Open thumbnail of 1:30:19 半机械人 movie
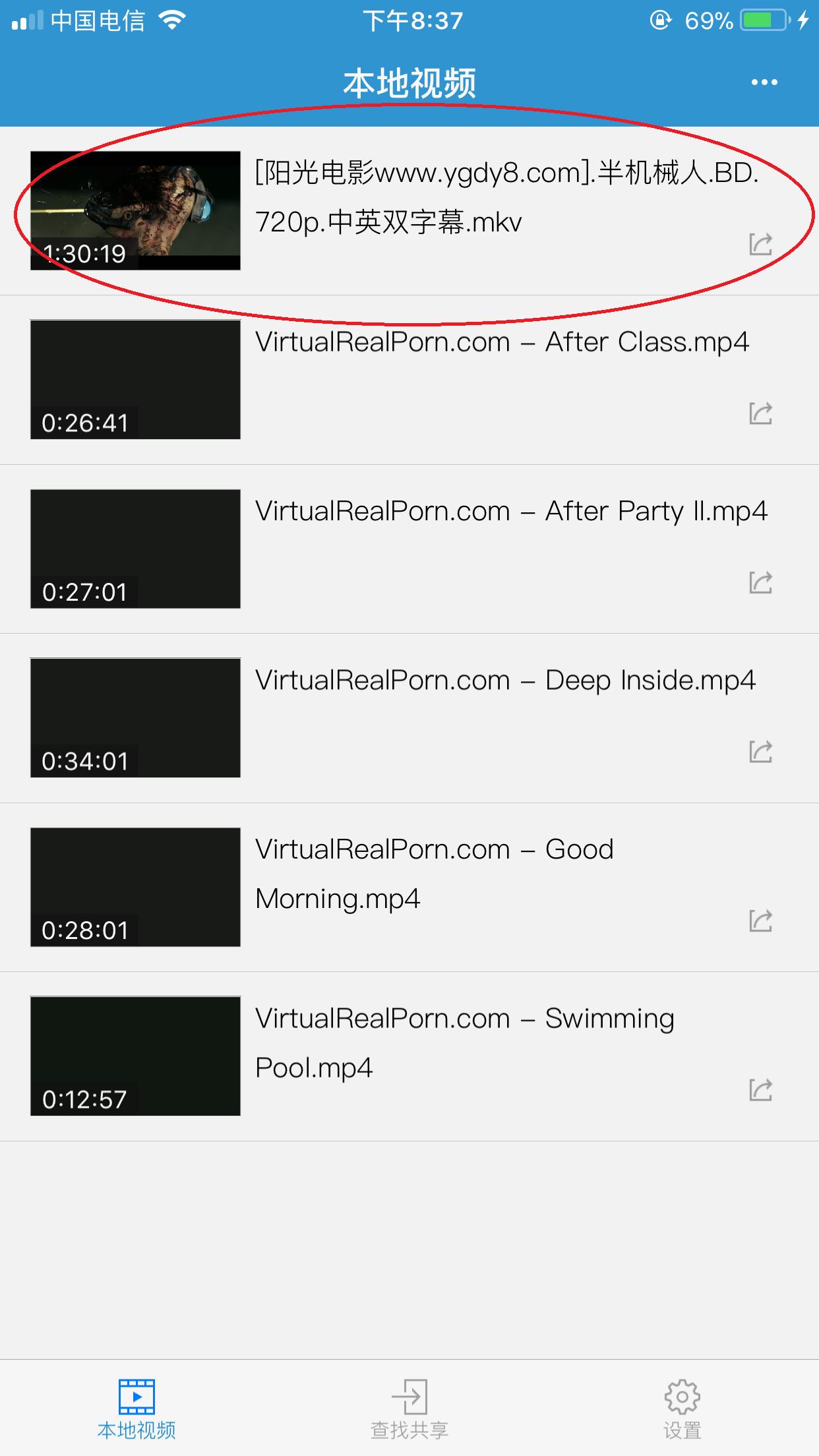This screenshot has height=1456, width=819. click(135, 210)
